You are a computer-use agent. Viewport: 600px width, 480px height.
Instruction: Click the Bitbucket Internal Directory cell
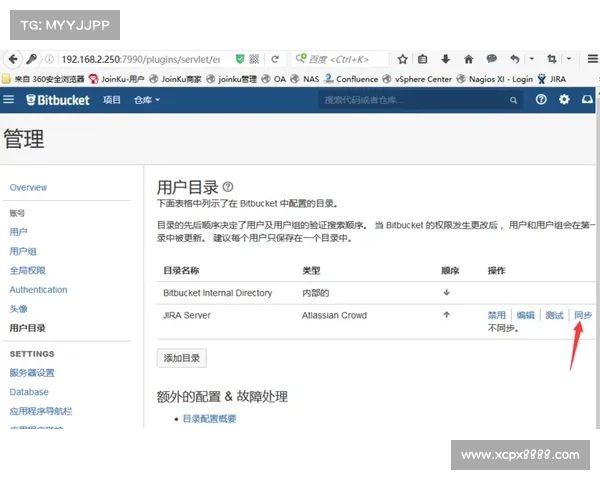(x=218, y=293)
